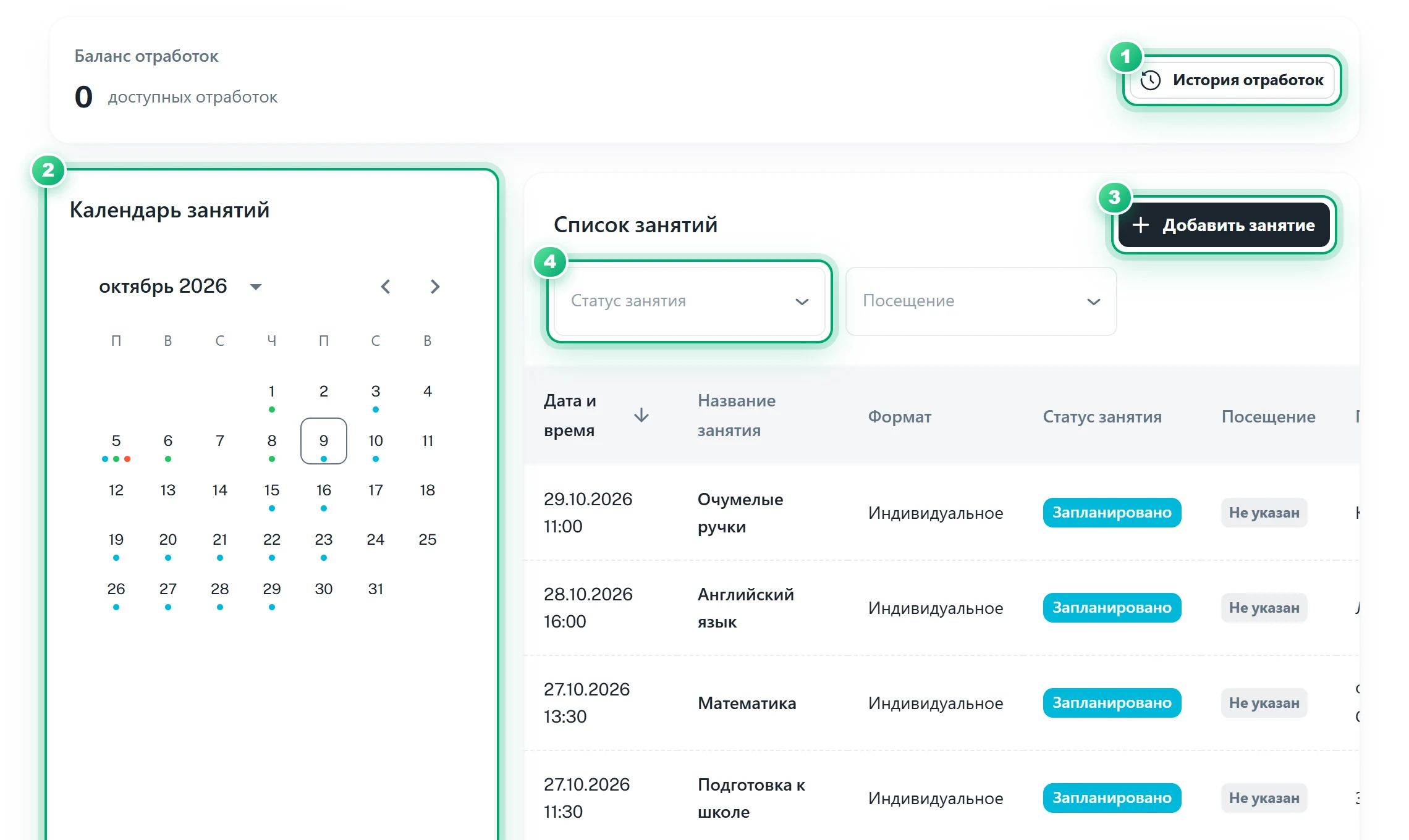Click Запланировано badge for Математика
The image size is (1409, 840).
coord(1112,703)
